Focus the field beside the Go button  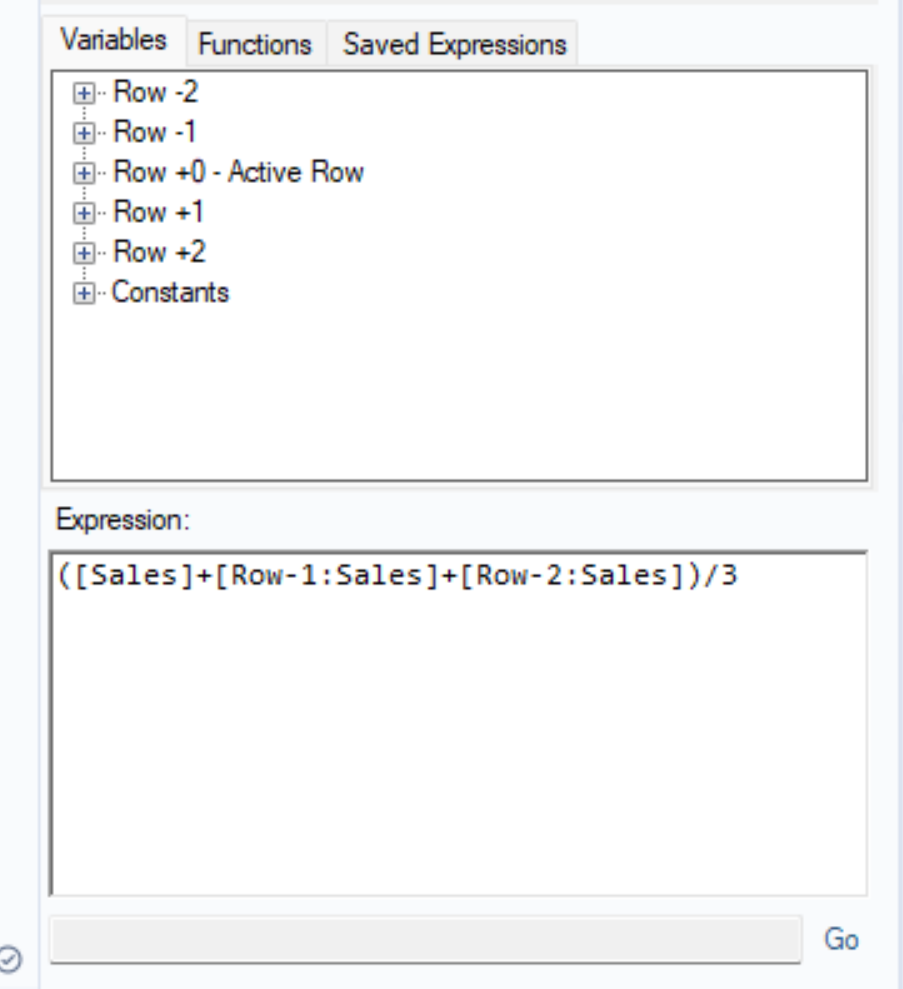click(425, 939)
